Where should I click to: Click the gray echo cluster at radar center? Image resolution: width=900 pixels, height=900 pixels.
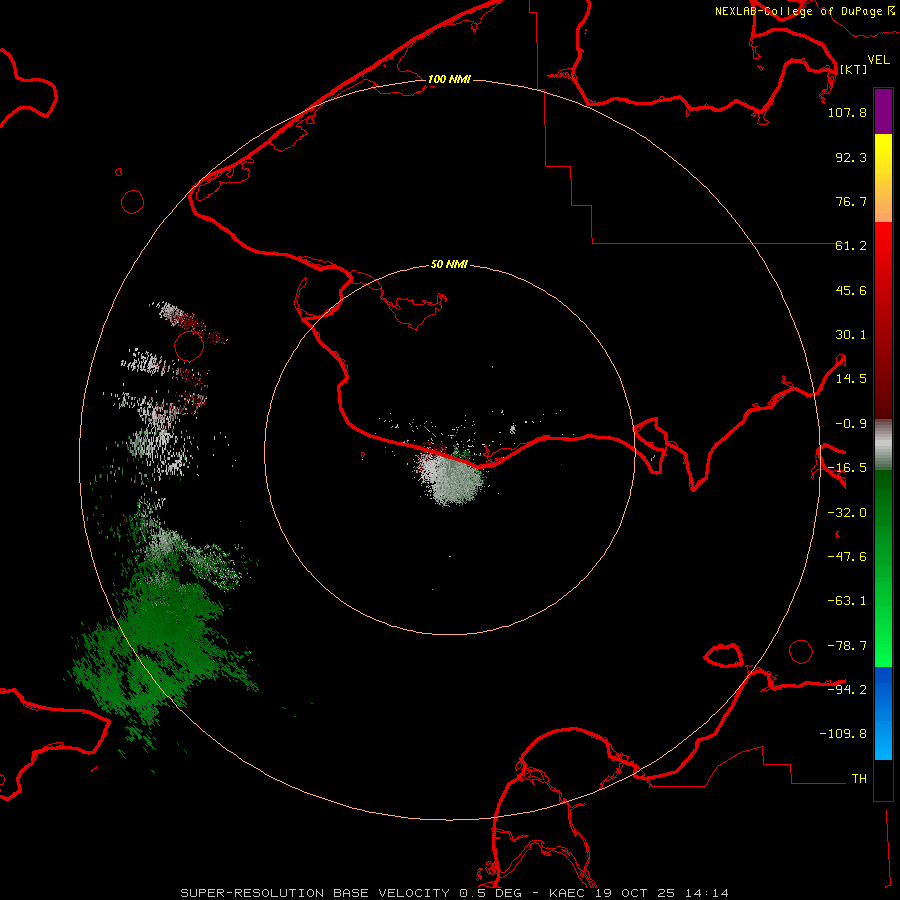click(451, 476)
